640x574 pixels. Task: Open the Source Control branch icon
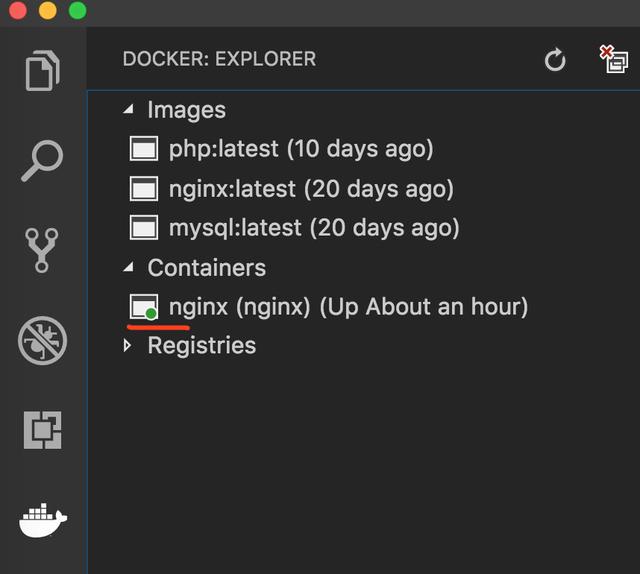point(42,250)
